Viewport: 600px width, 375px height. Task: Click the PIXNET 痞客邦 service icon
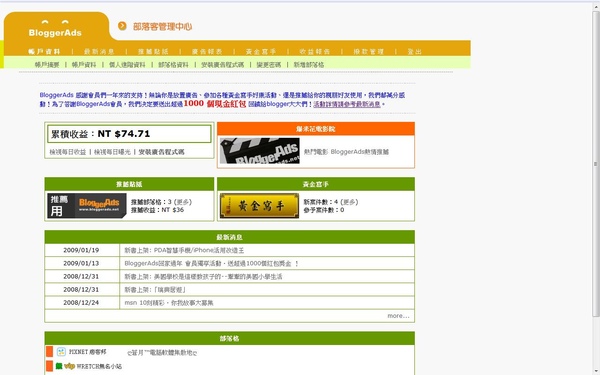(x=61, y=352)
